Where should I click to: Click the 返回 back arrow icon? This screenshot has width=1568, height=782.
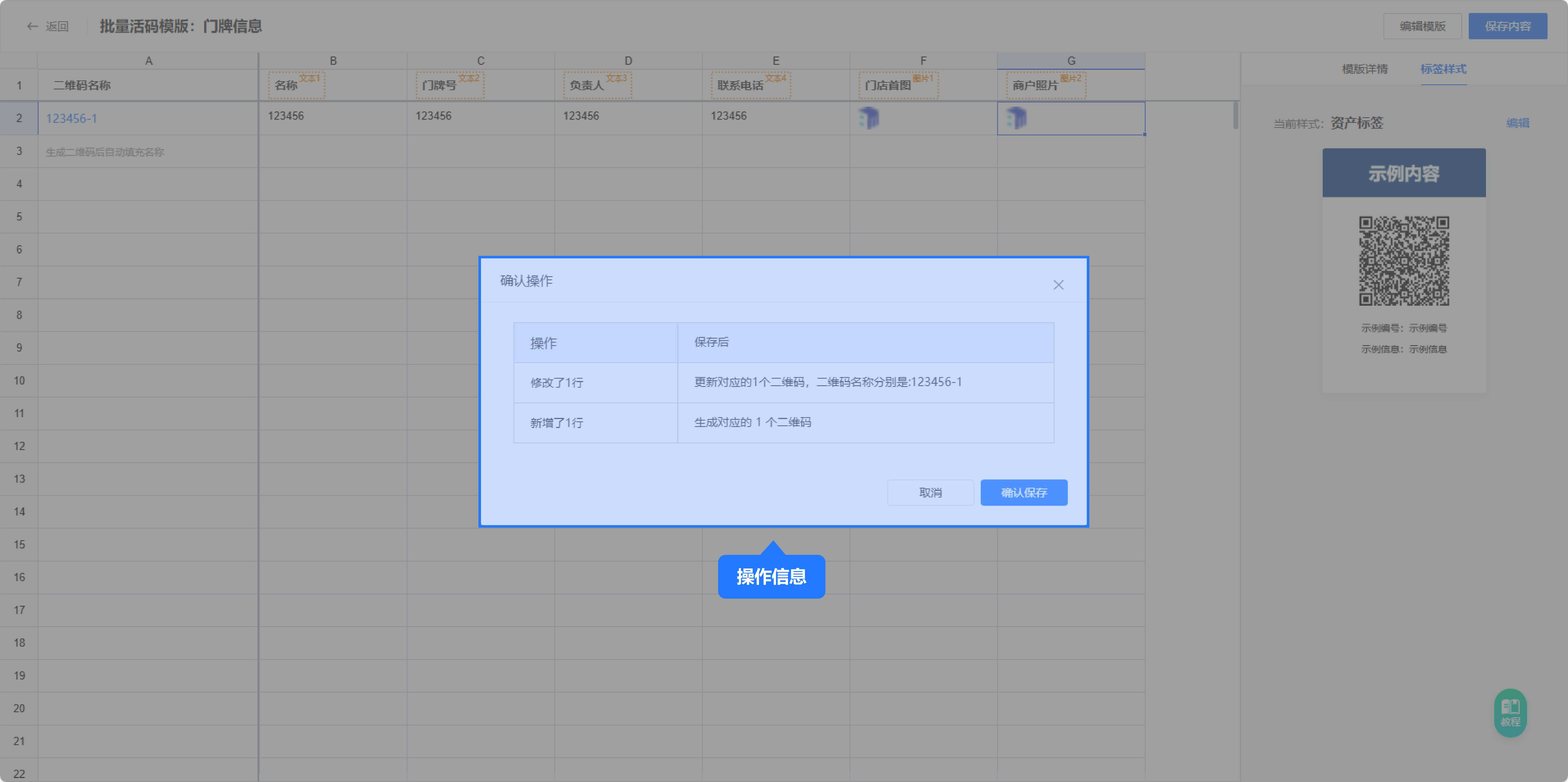32,26
